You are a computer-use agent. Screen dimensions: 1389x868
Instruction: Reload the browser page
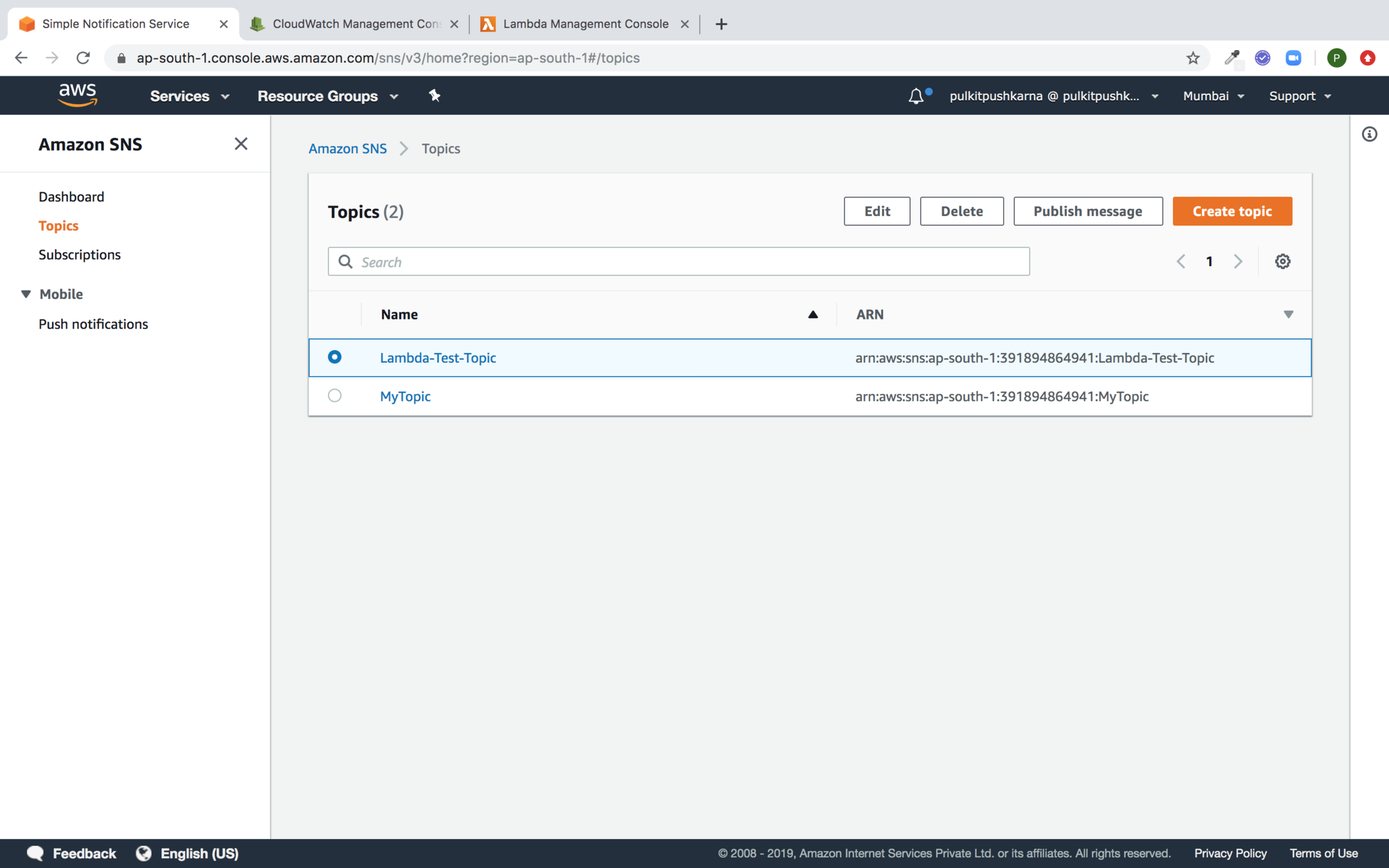click(x=83, y=58)
